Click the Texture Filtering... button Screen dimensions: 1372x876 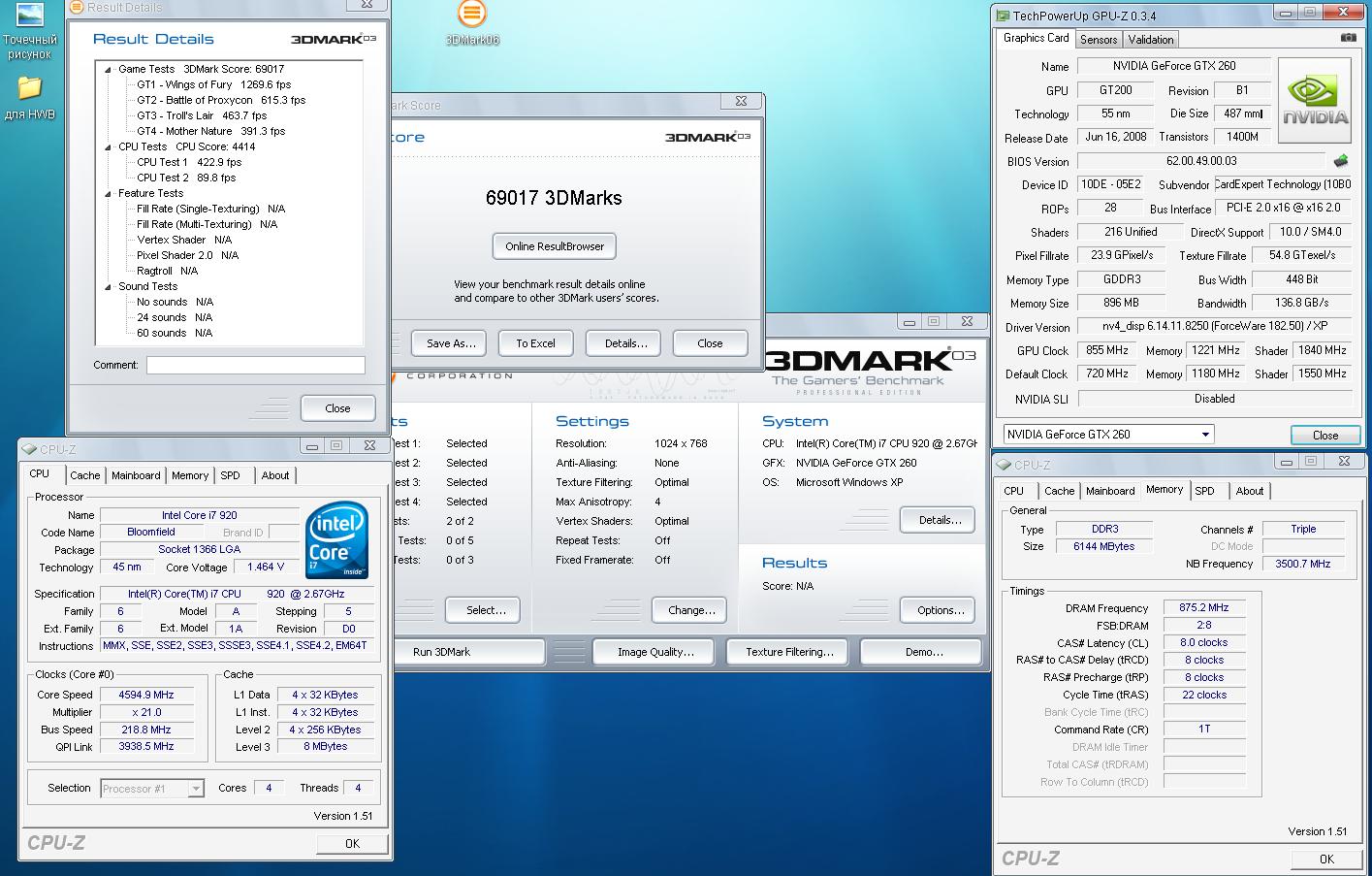tap(789, 652)
